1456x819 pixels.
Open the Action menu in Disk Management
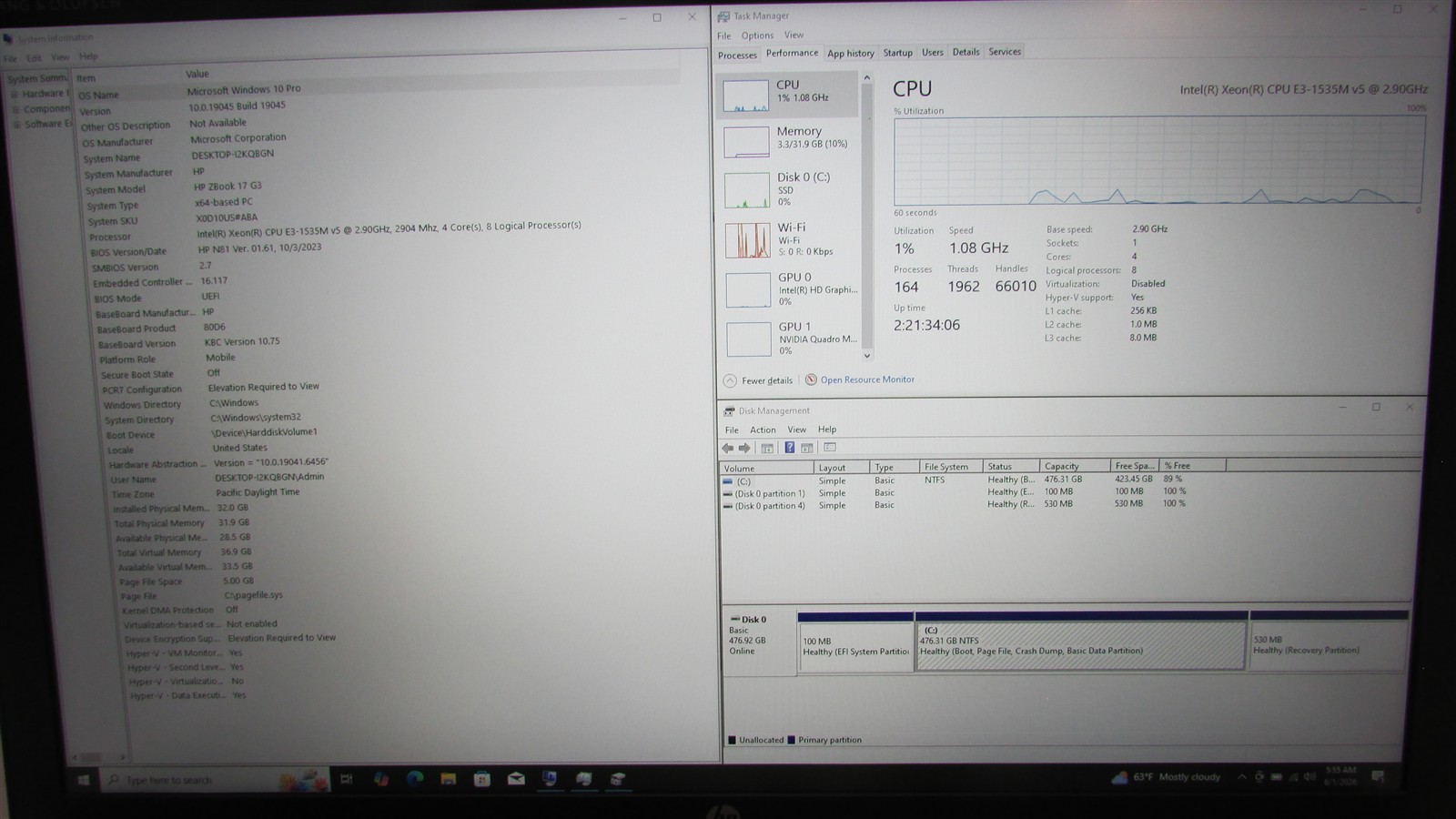click(x=763, y=430)
